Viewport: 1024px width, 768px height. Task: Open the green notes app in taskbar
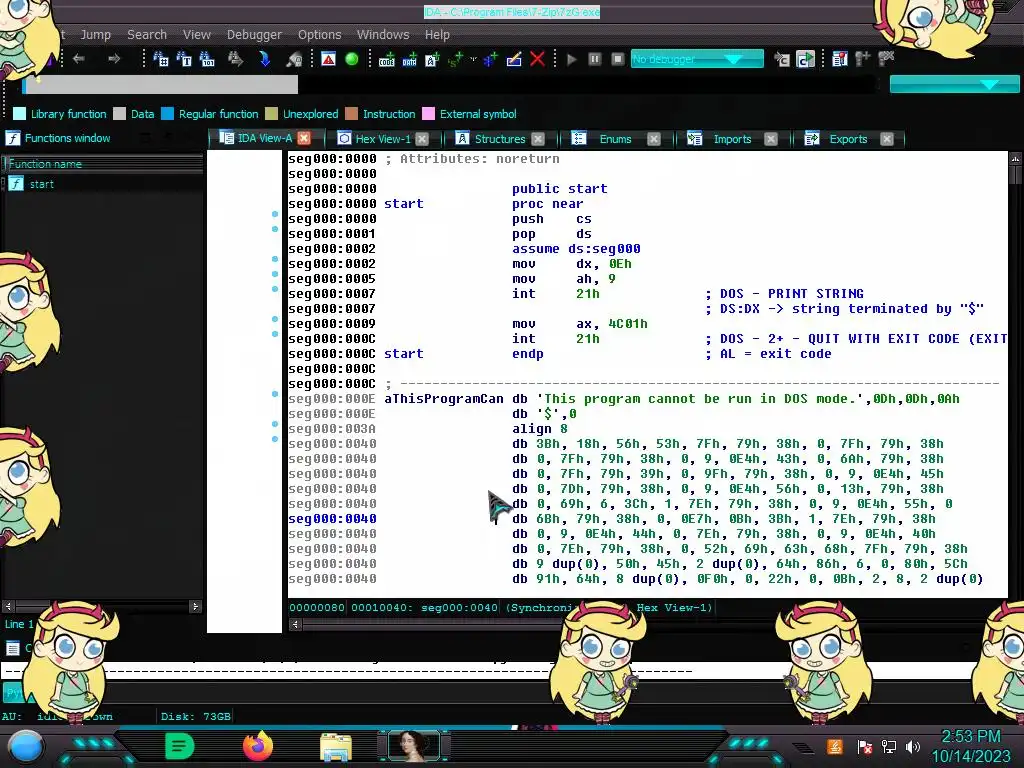click(x=180, y=746)
